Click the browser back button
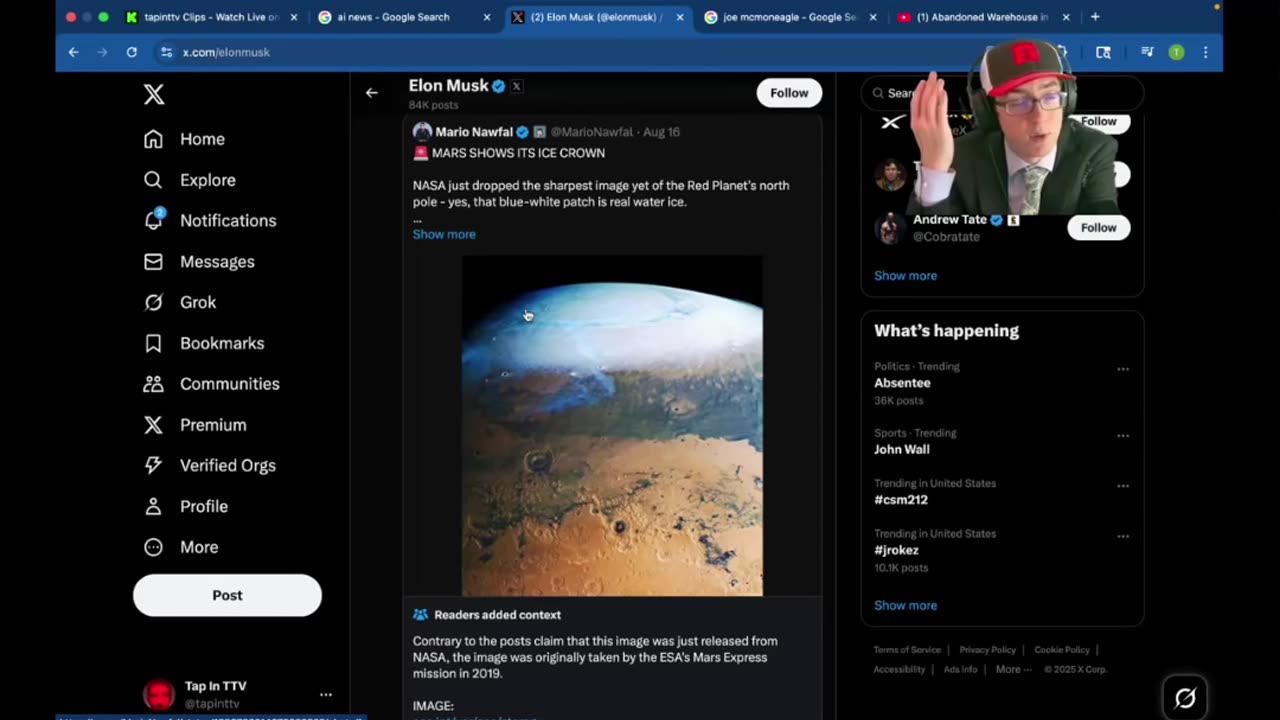Image resolution: width=1280 pixels, height=720 pixels. 73,52
